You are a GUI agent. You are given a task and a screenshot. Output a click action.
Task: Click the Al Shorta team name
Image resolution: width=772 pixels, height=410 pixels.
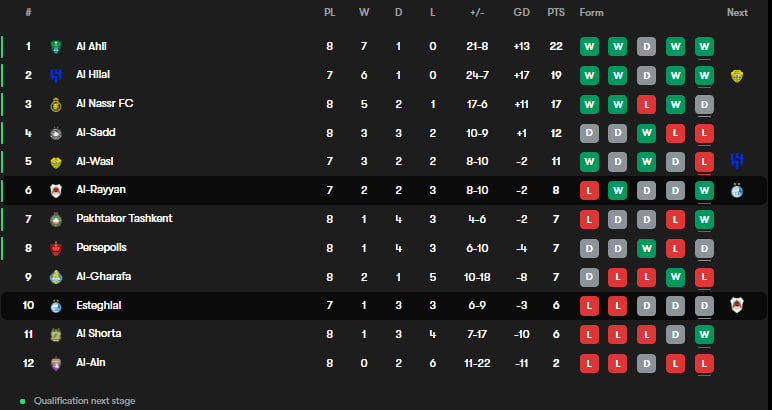(98, 334)
